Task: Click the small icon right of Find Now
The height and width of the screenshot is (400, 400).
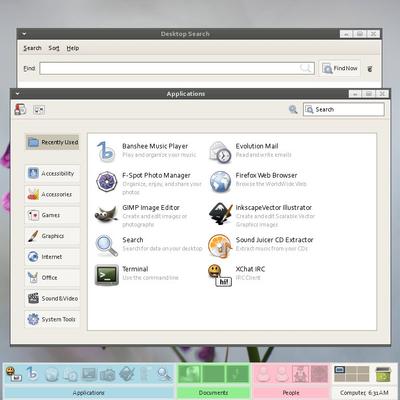Action: pyautogui.click(x=370, y=69)
